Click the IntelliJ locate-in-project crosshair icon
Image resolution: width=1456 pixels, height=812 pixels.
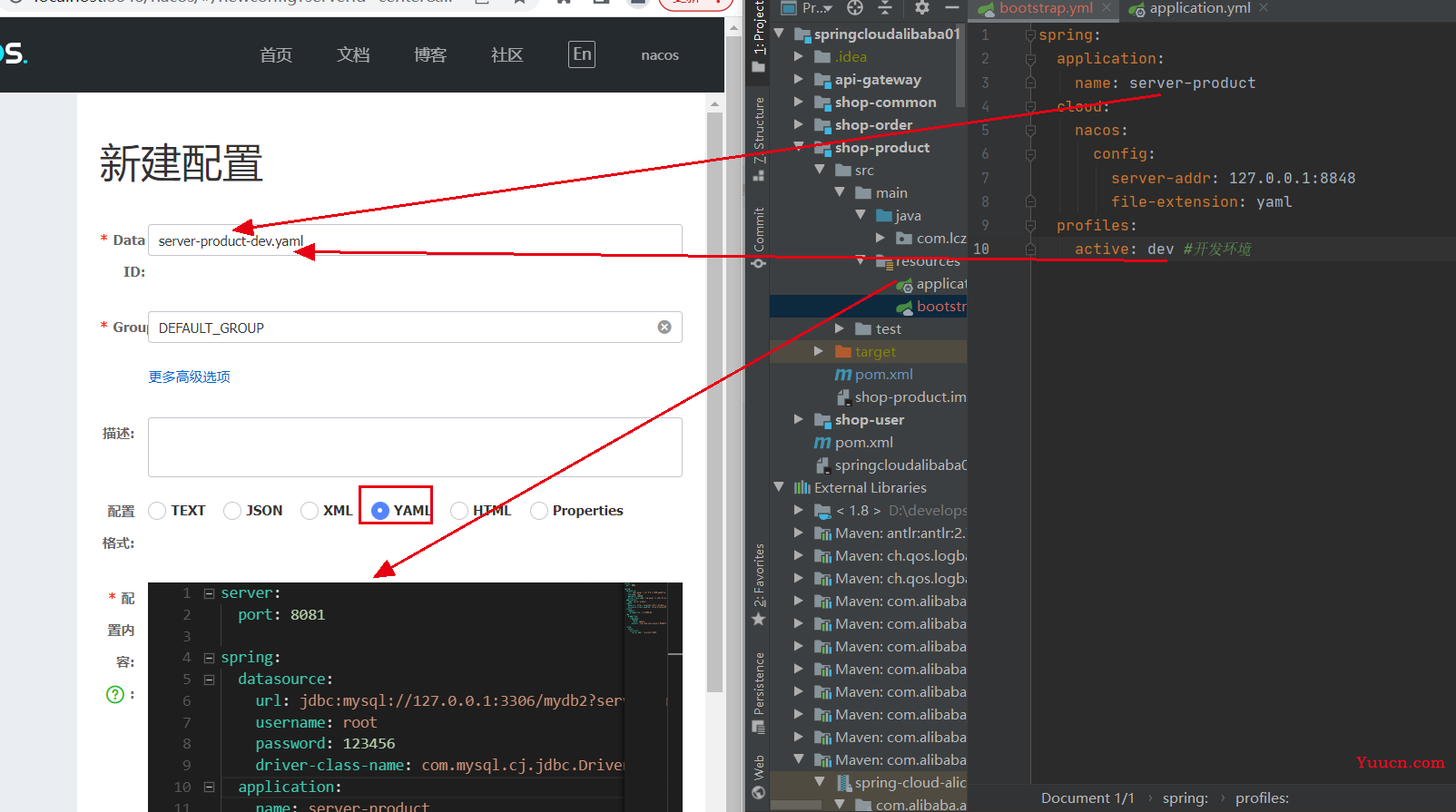pos(855,8)
